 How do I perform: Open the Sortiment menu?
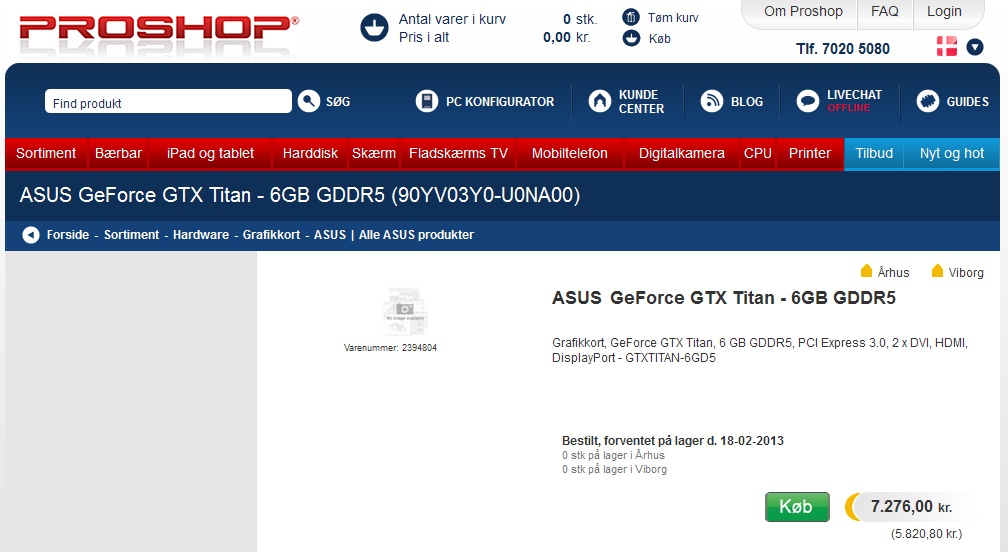46,153
